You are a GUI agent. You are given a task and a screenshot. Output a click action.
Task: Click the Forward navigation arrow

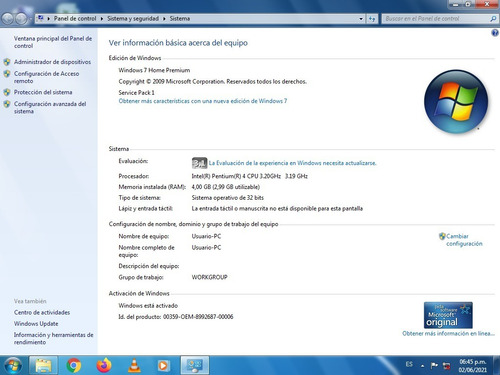click(x=21, y=19)
